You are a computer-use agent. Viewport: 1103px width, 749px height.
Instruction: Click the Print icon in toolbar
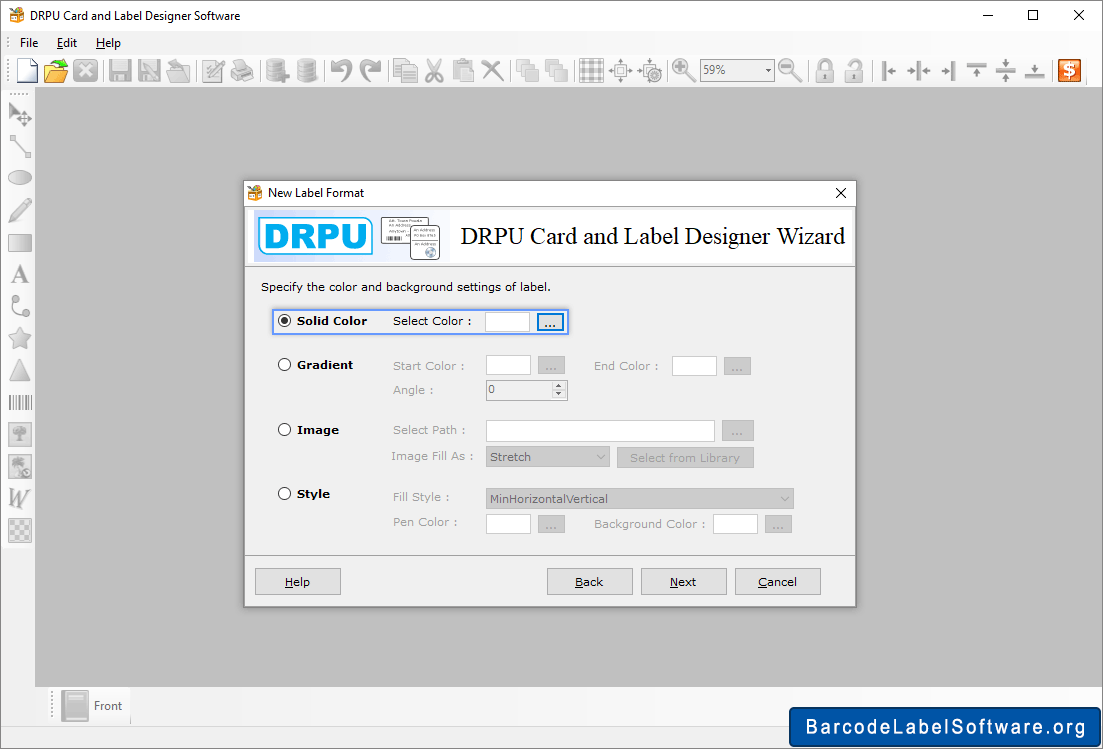point(242,70)
